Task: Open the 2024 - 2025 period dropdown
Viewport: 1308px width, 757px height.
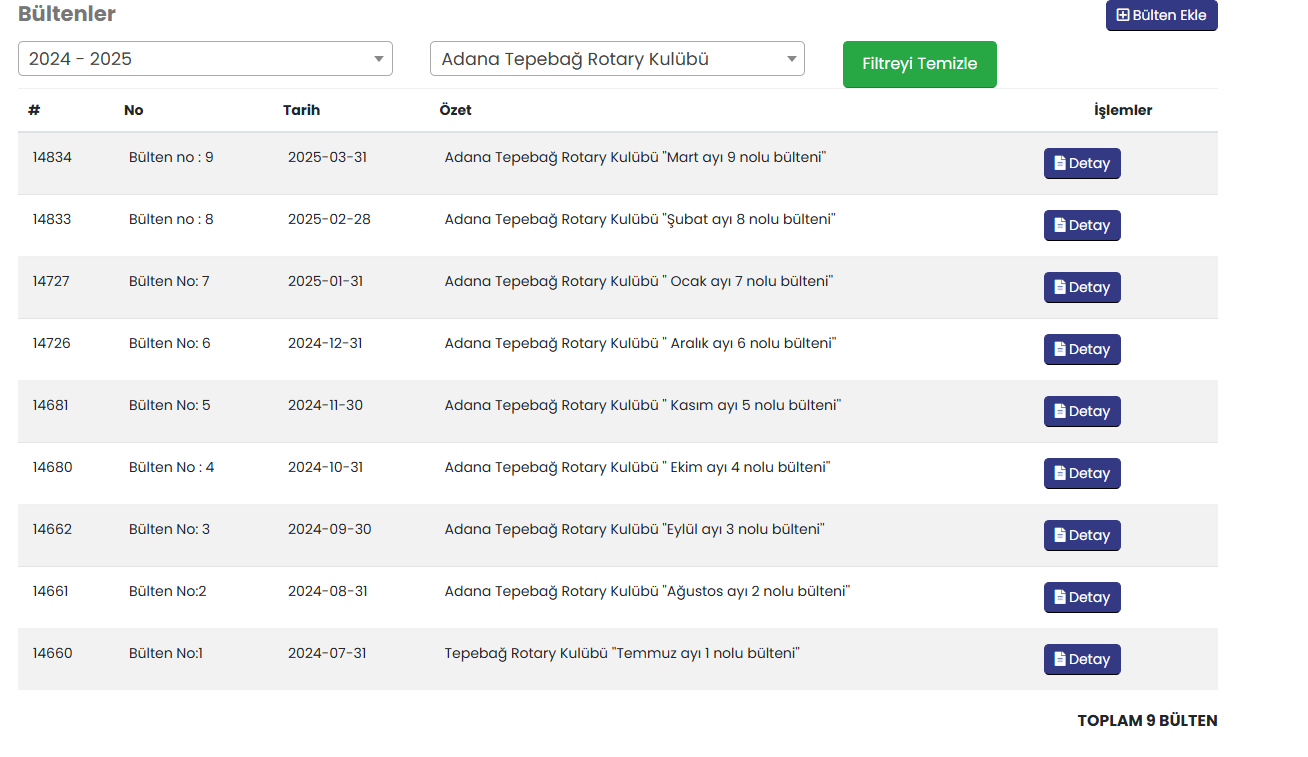Action: [x=205, y=58]
